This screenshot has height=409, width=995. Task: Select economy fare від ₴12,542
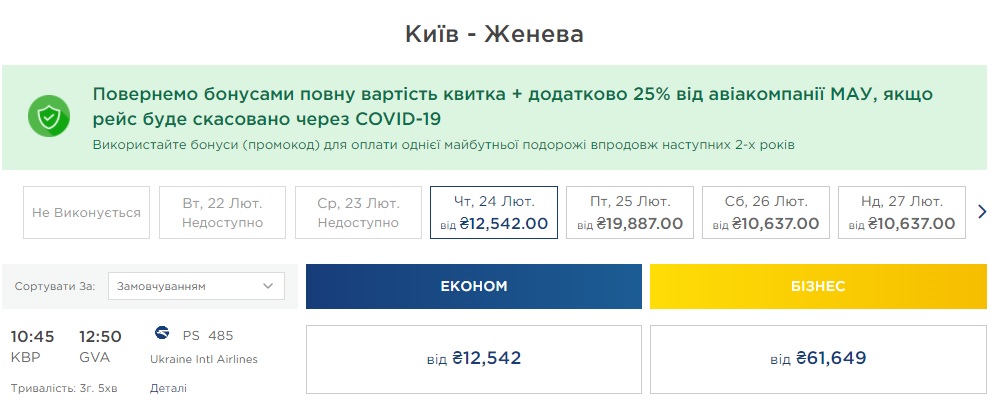tap(474, 358)
